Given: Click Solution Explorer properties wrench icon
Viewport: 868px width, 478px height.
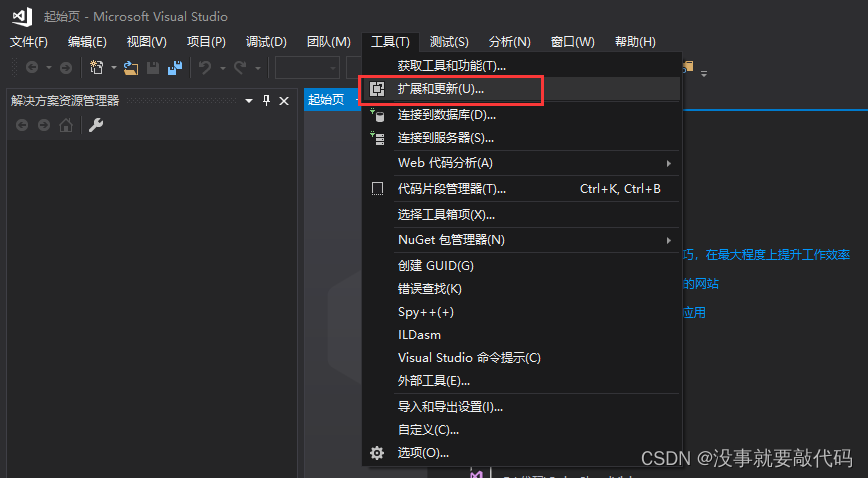Looking at the screenshot, I should 96,125.
